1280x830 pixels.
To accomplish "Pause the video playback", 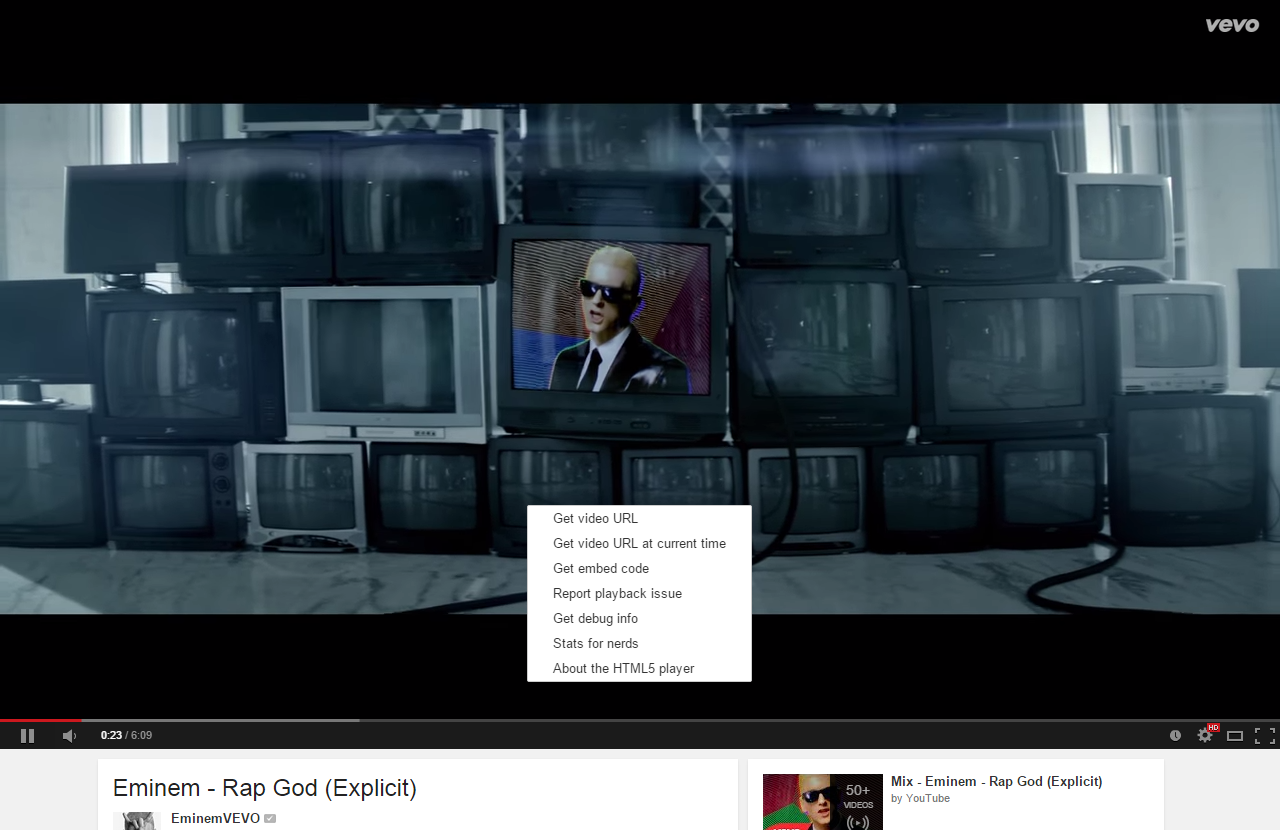I will pos(27,736).
